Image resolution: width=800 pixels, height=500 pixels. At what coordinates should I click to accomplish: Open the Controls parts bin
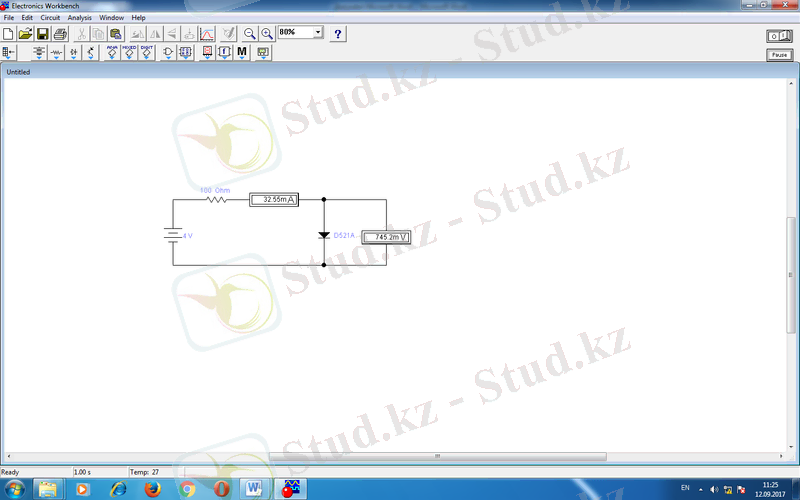tap(224, 52)
